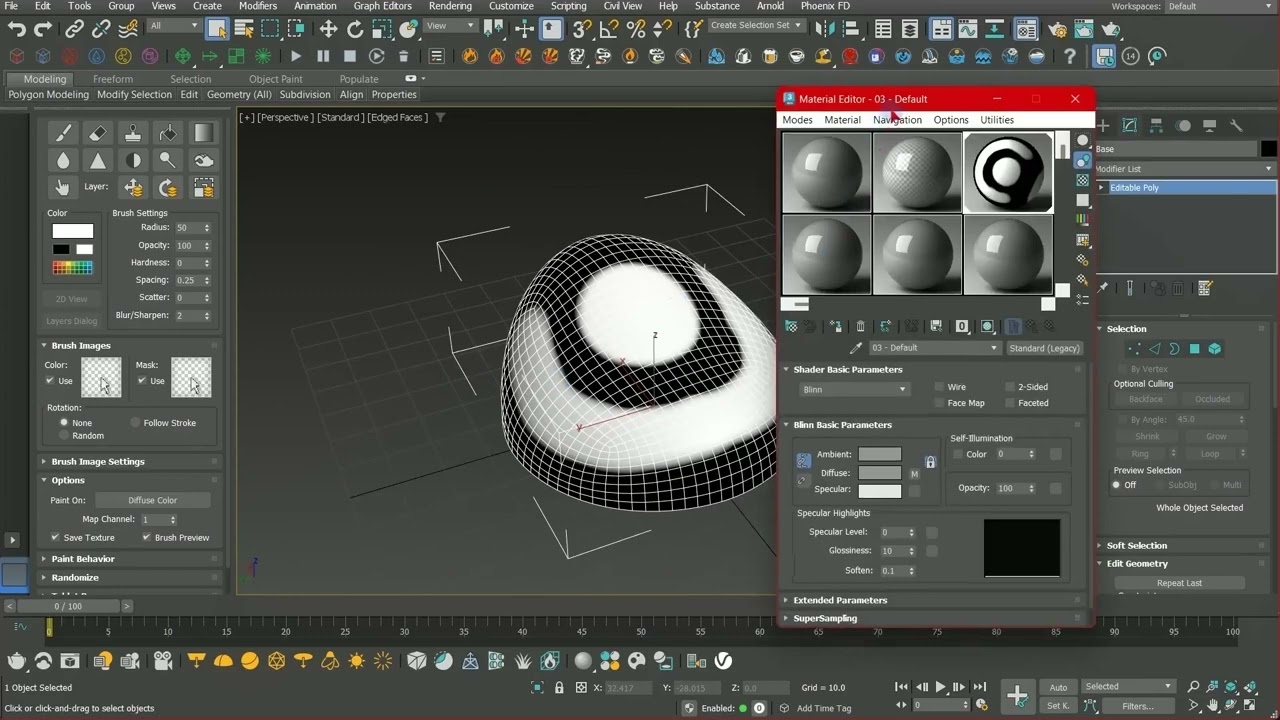Click the Standard (Legacy) material type button

[1045, 348]
